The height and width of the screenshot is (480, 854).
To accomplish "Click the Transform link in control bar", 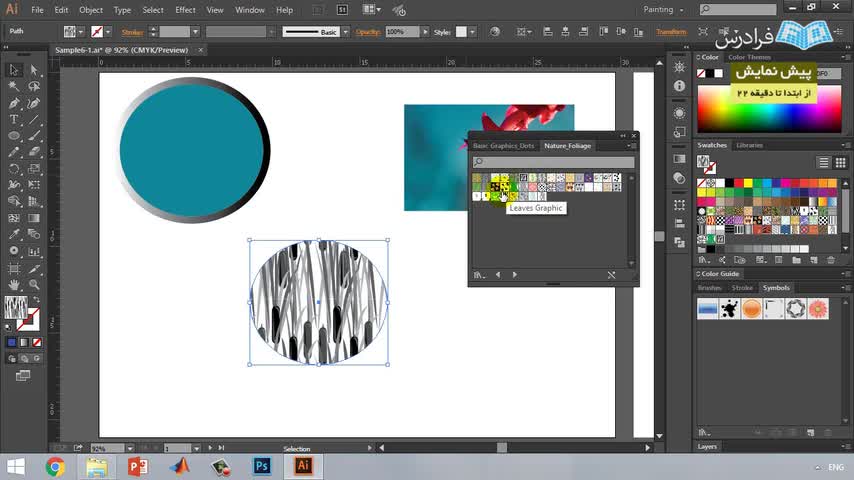I will tap(671, 32).
